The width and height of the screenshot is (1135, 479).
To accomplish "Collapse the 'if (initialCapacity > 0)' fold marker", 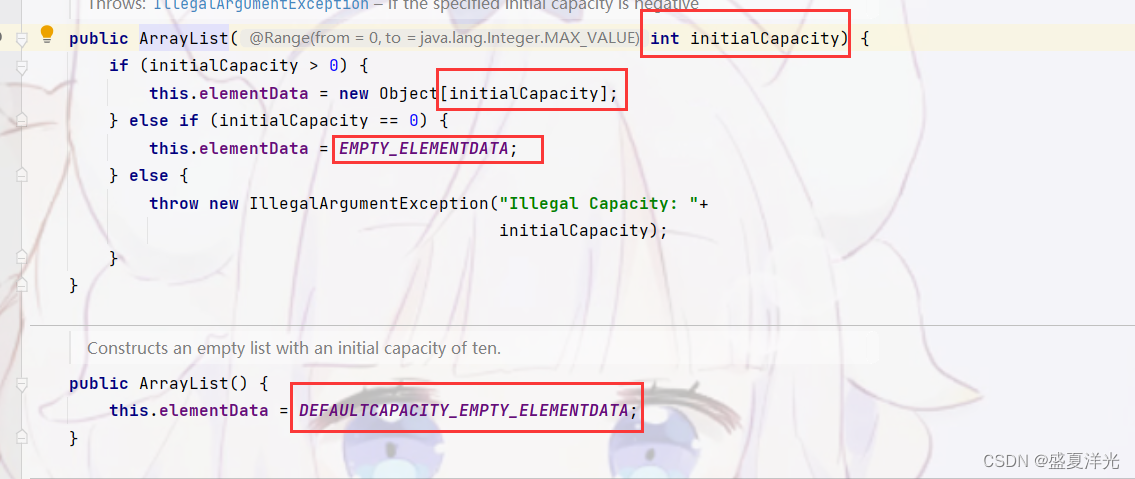I will point(22,67).
